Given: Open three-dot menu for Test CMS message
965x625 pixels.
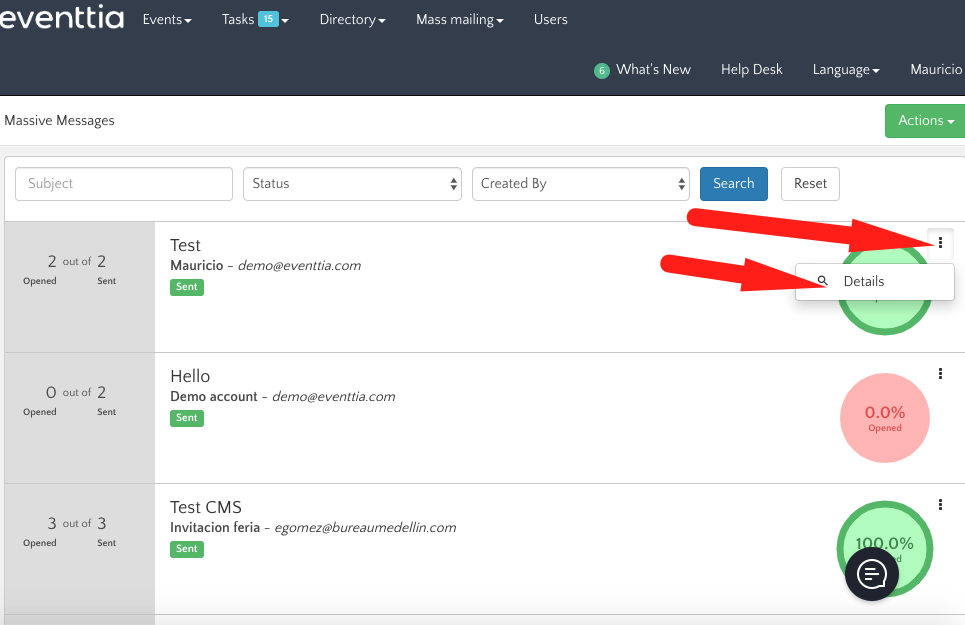Looking at the screenshot, I should click(941, 505).
